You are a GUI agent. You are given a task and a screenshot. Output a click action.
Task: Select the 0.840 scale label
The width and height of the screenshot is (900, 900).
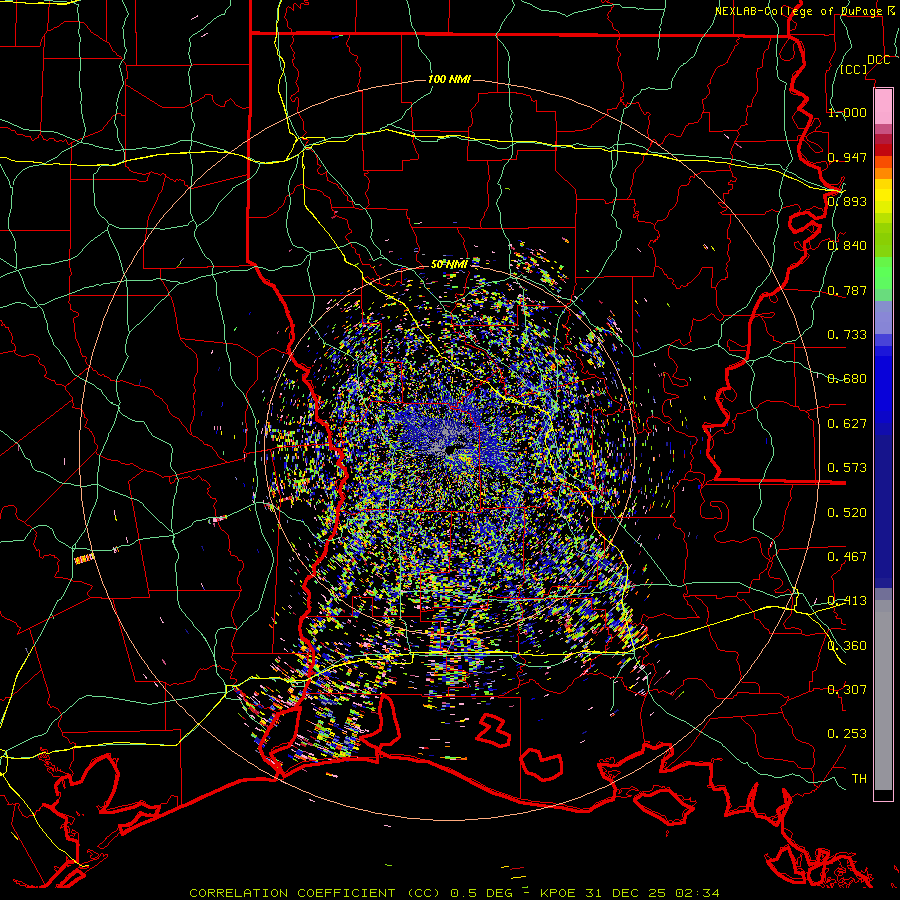coord(847,246)
